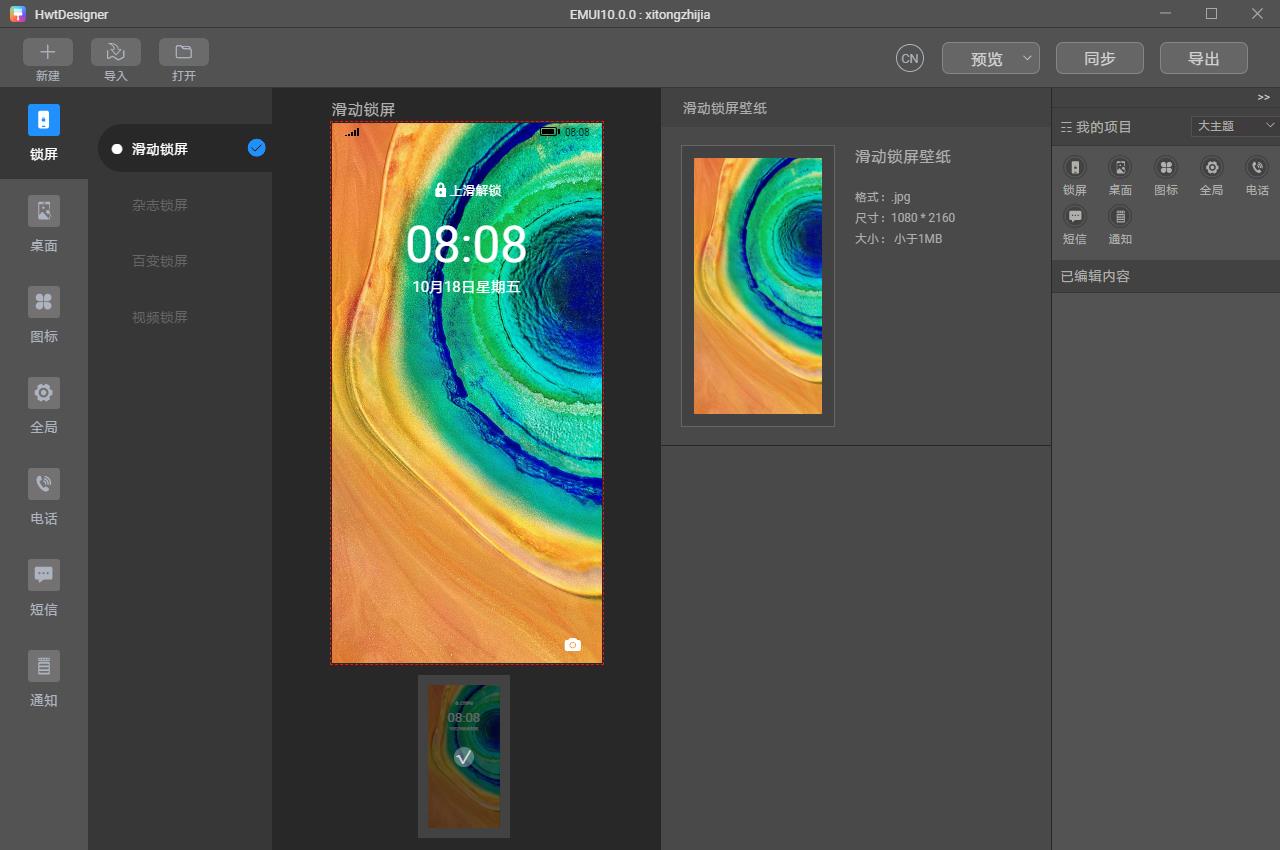Click the 同步 button
The width and height of the screenshot is (1280, 850).
point(1099,58)
